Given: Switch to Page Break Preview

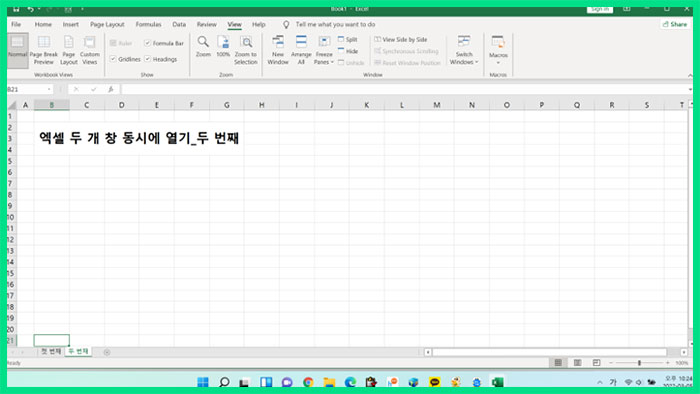Looking at the screenshot, I should pos(44,50).
